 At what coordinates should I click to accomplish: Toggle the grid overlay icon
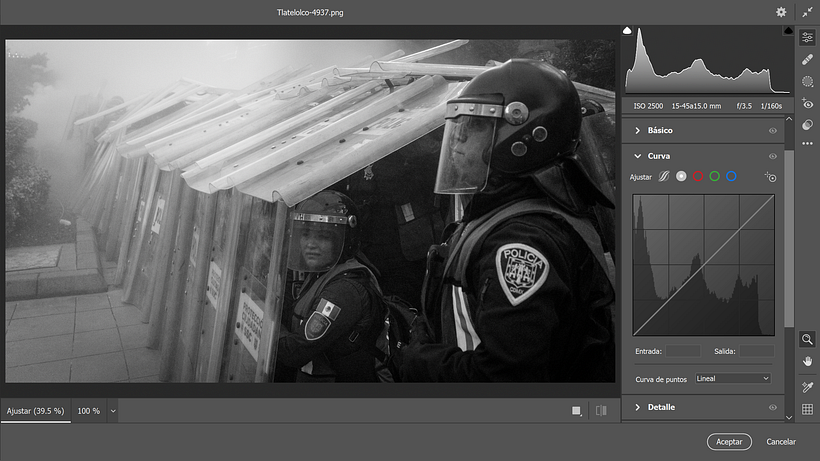click(x=807, y=409)
